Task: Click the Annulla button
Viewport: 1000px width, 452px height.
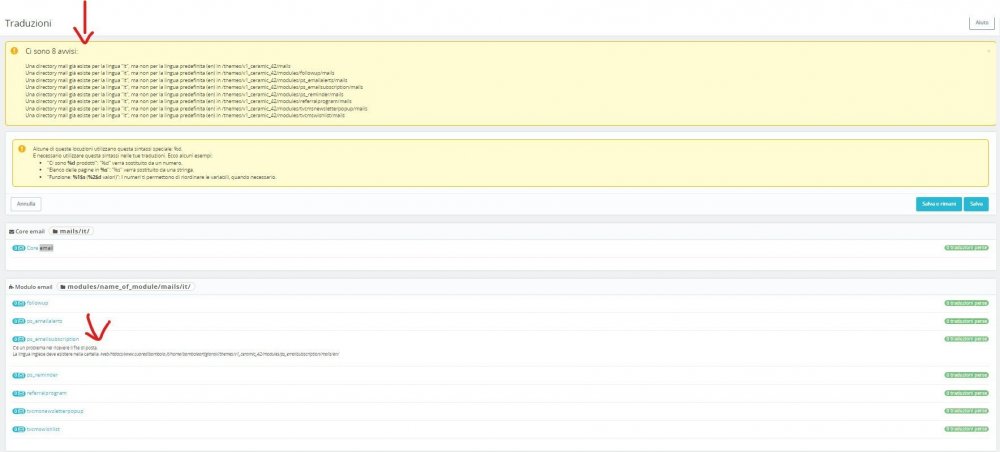Action: click(26, 204)
